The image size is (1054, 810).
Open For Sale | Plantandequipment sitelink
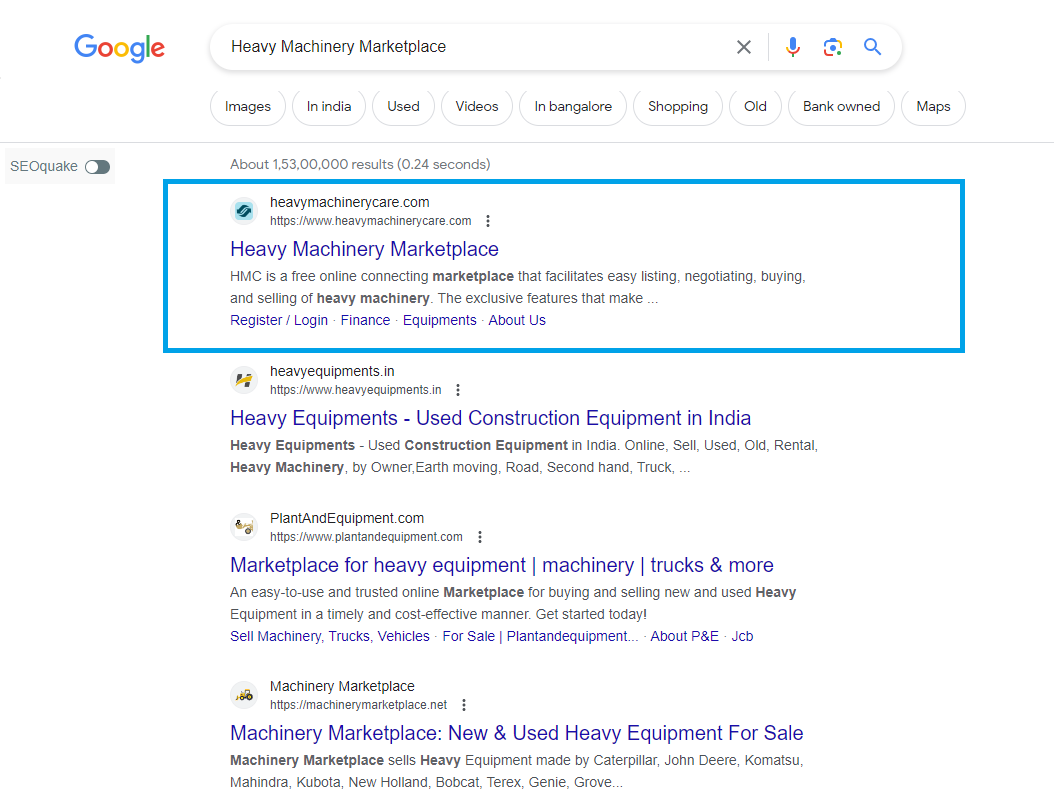(540, 637)
